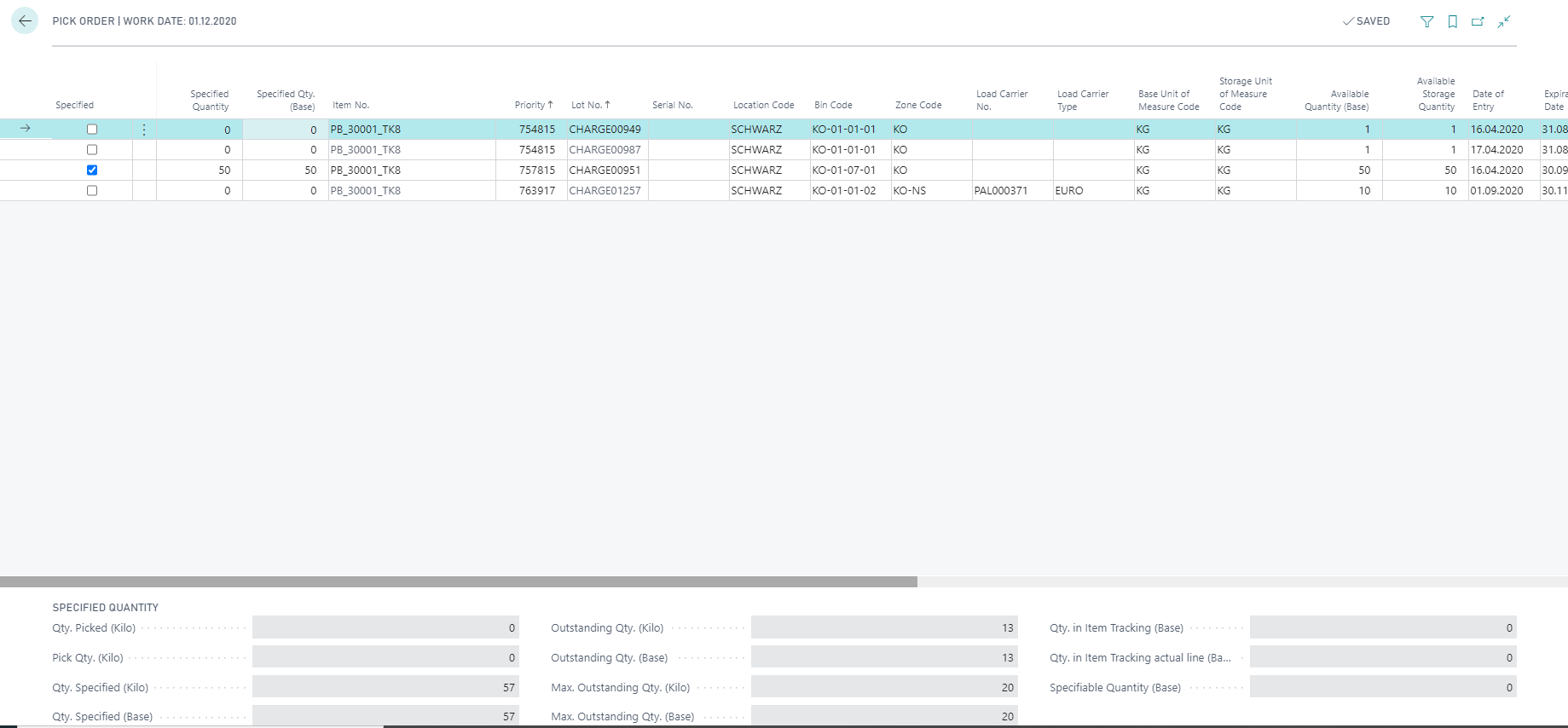Screen dimensions: 1568x728
Task: Edit Specified Quantity 50 cell
Action: [x=200, y=170]
